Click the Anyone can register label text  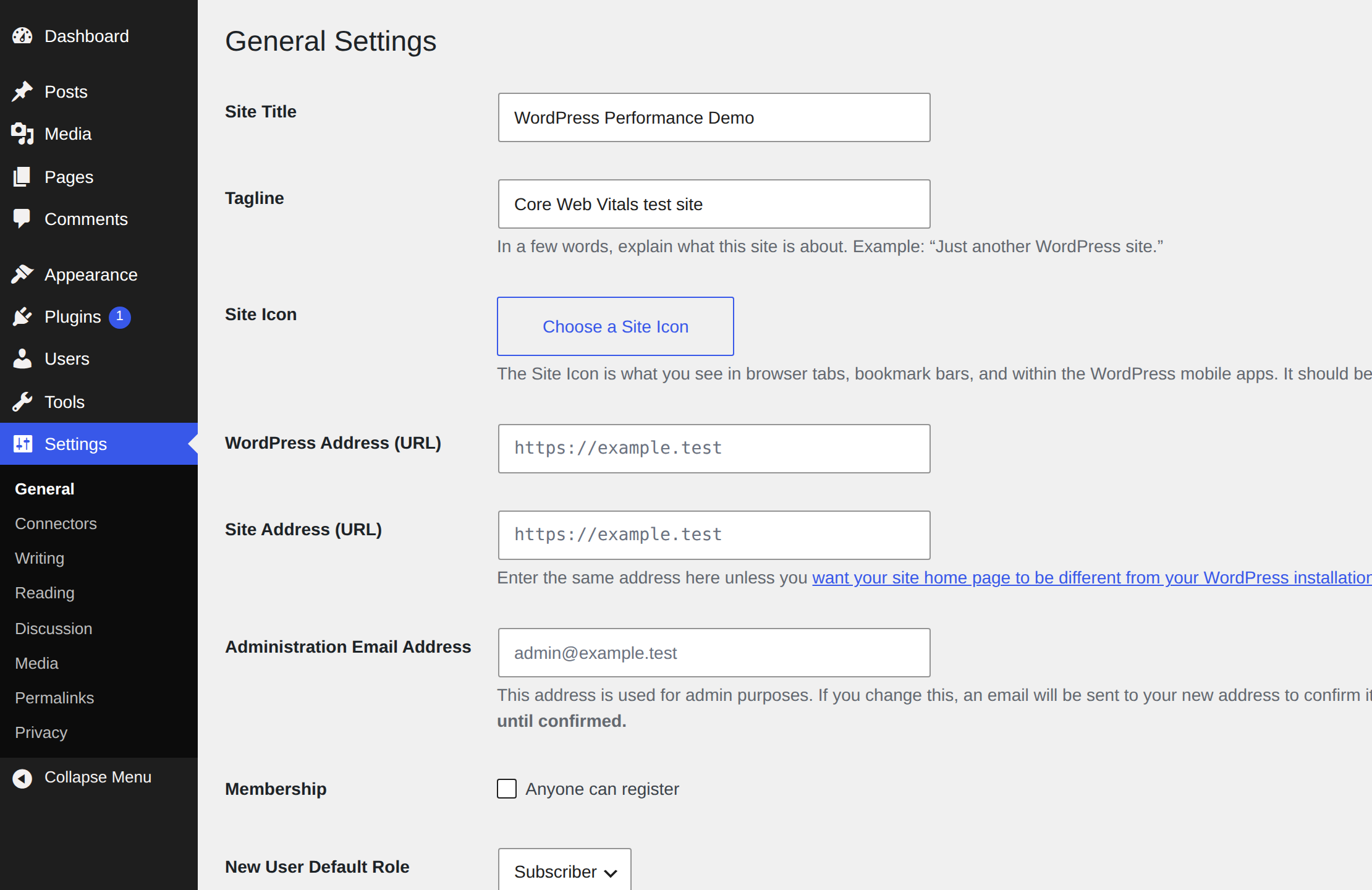(x=603, y=789)
